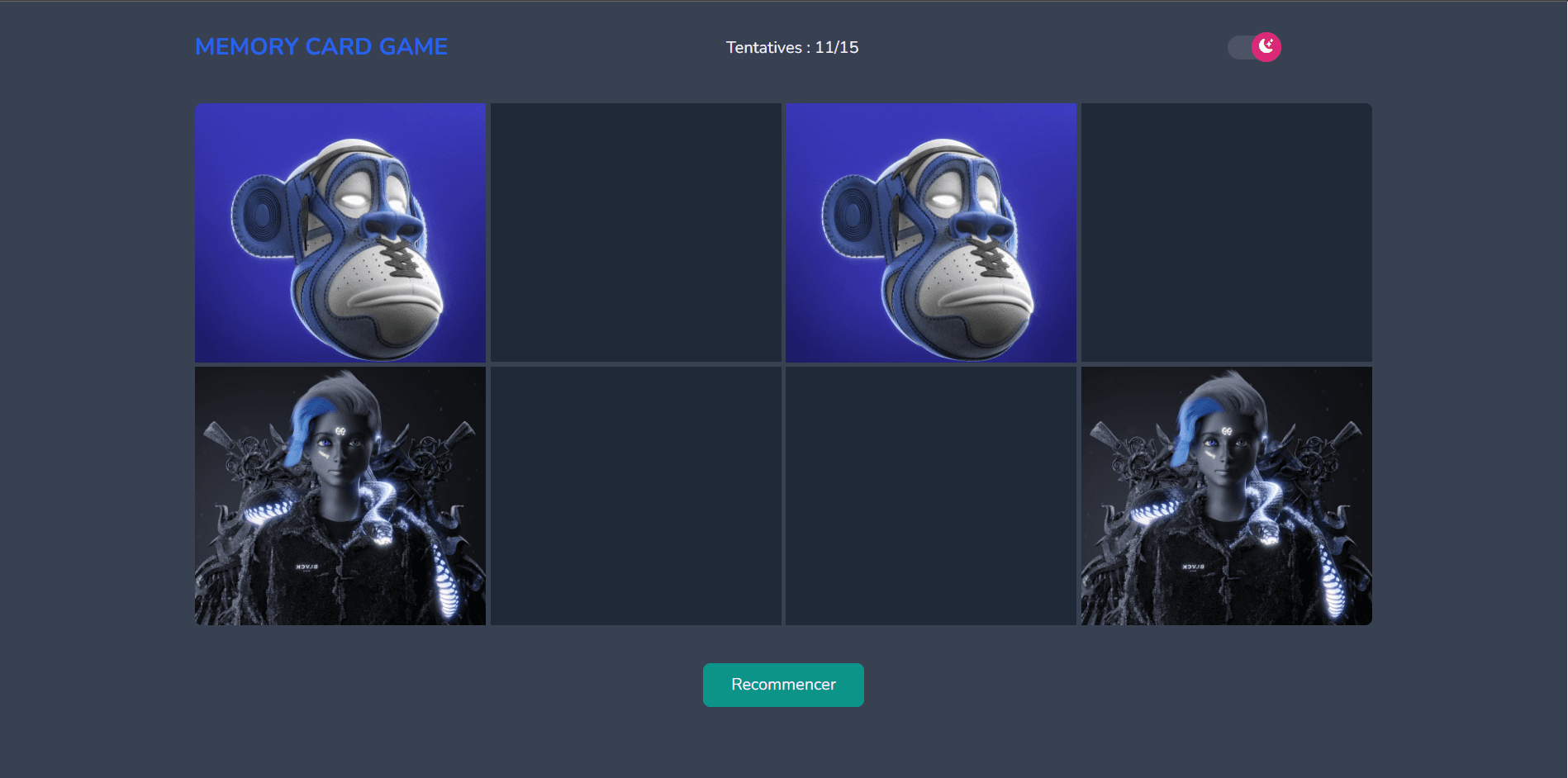The image size is (1568, 778).
Task: Click the blue monkey card in the third column
Action: [931, 232]
